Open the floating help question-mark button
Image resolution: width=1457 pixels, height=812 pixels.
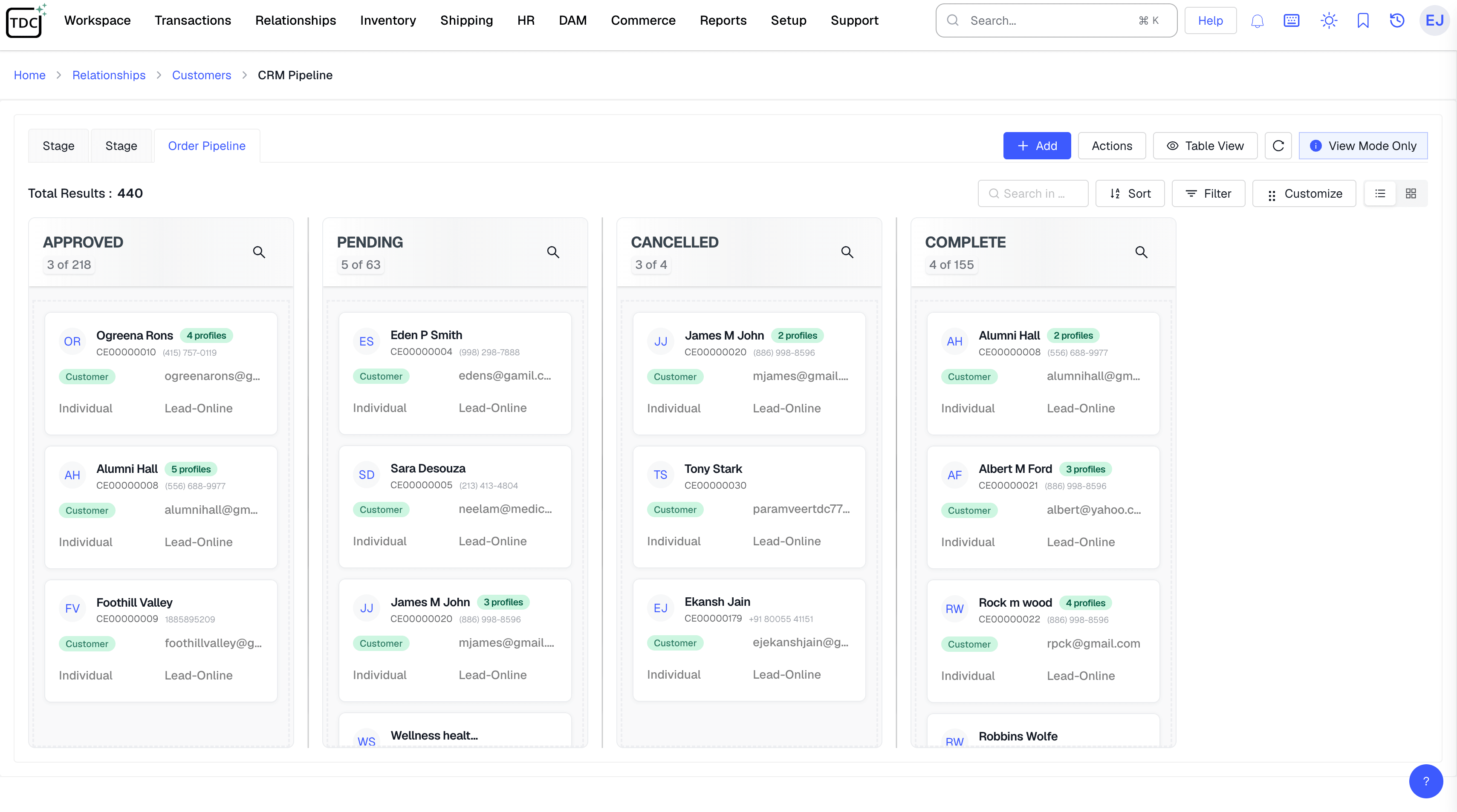point(1426,781)
